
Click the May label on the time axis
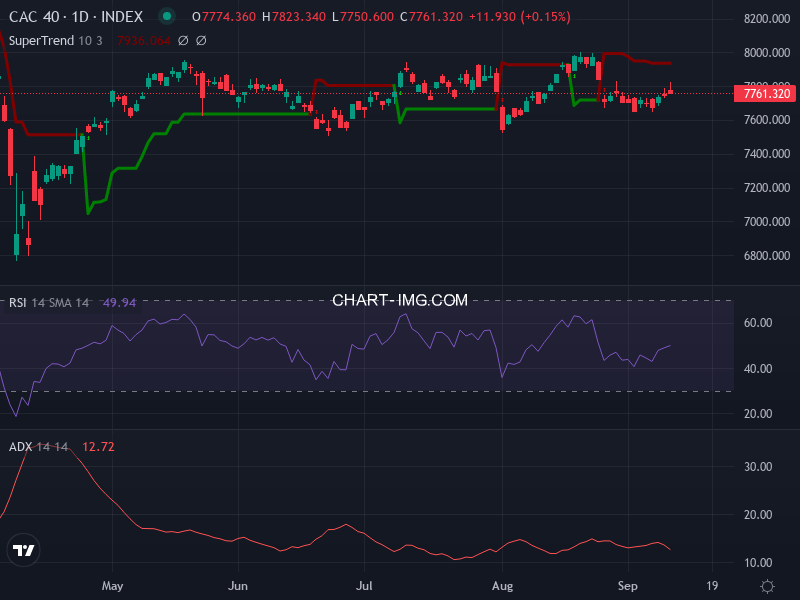tap(112, 586)
